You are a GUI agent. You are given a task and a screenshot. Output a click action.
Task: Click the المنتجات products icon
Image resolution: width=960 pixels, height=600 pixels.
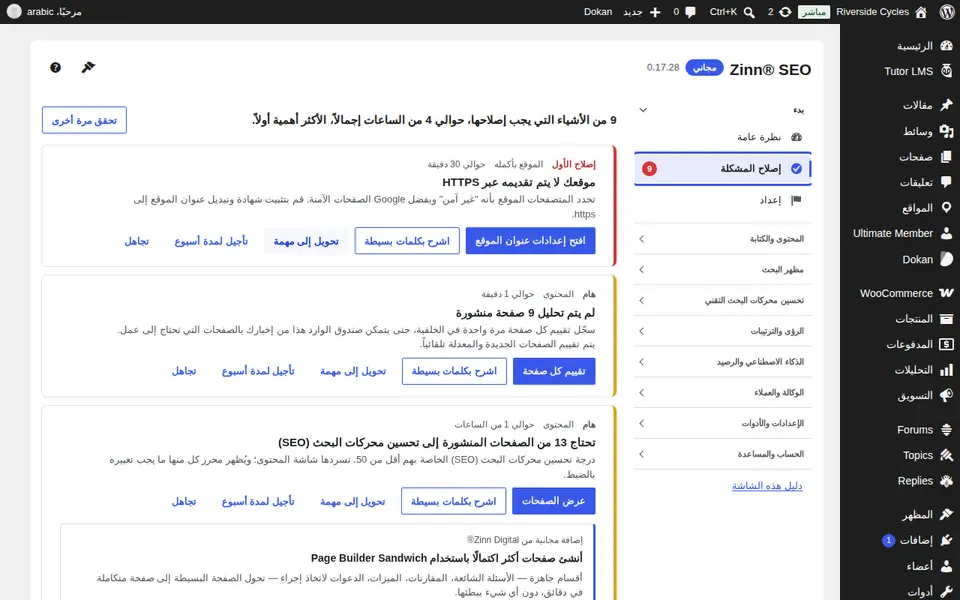946,319
